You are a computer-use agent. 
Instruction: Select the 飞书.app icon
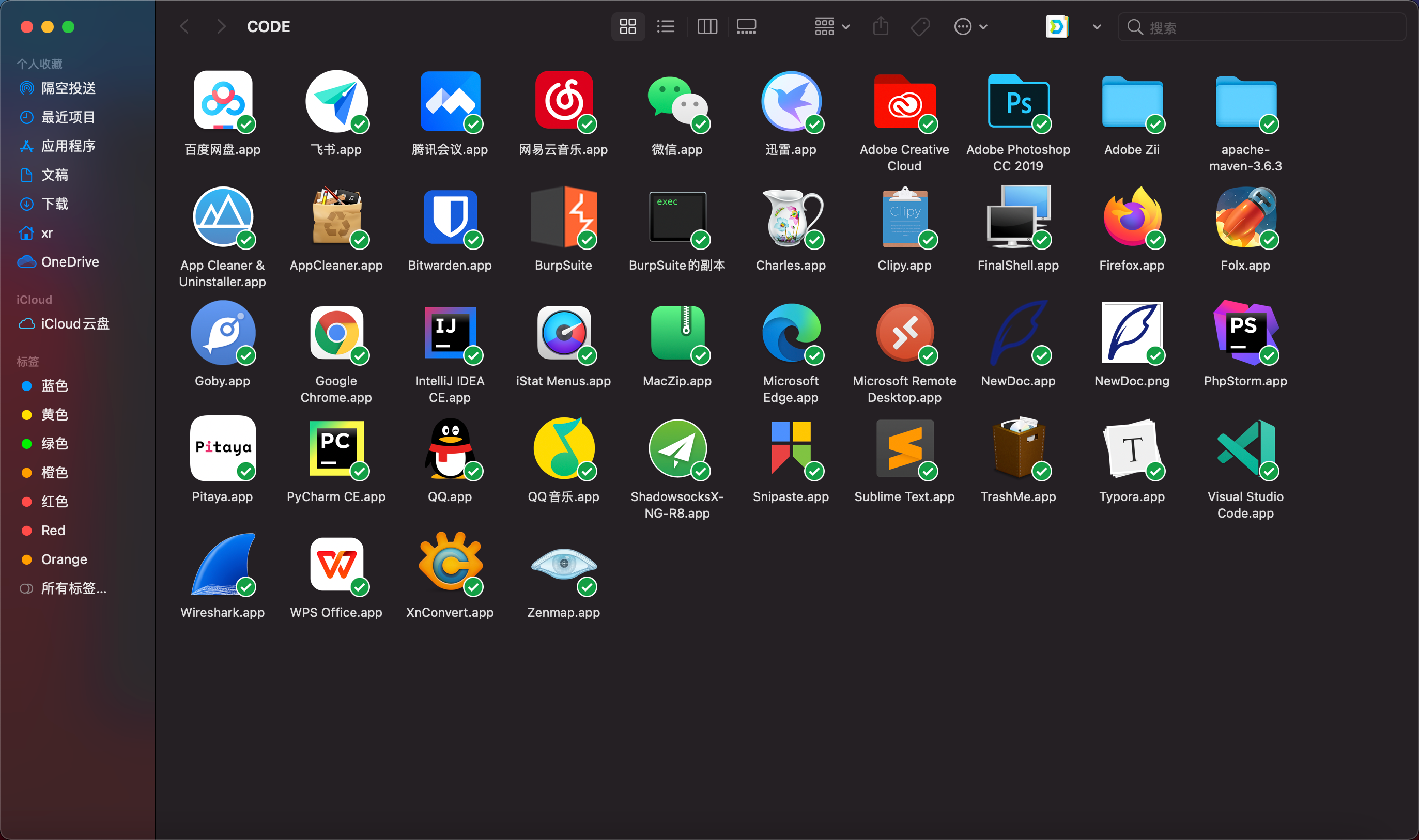[x=337, y=102]
